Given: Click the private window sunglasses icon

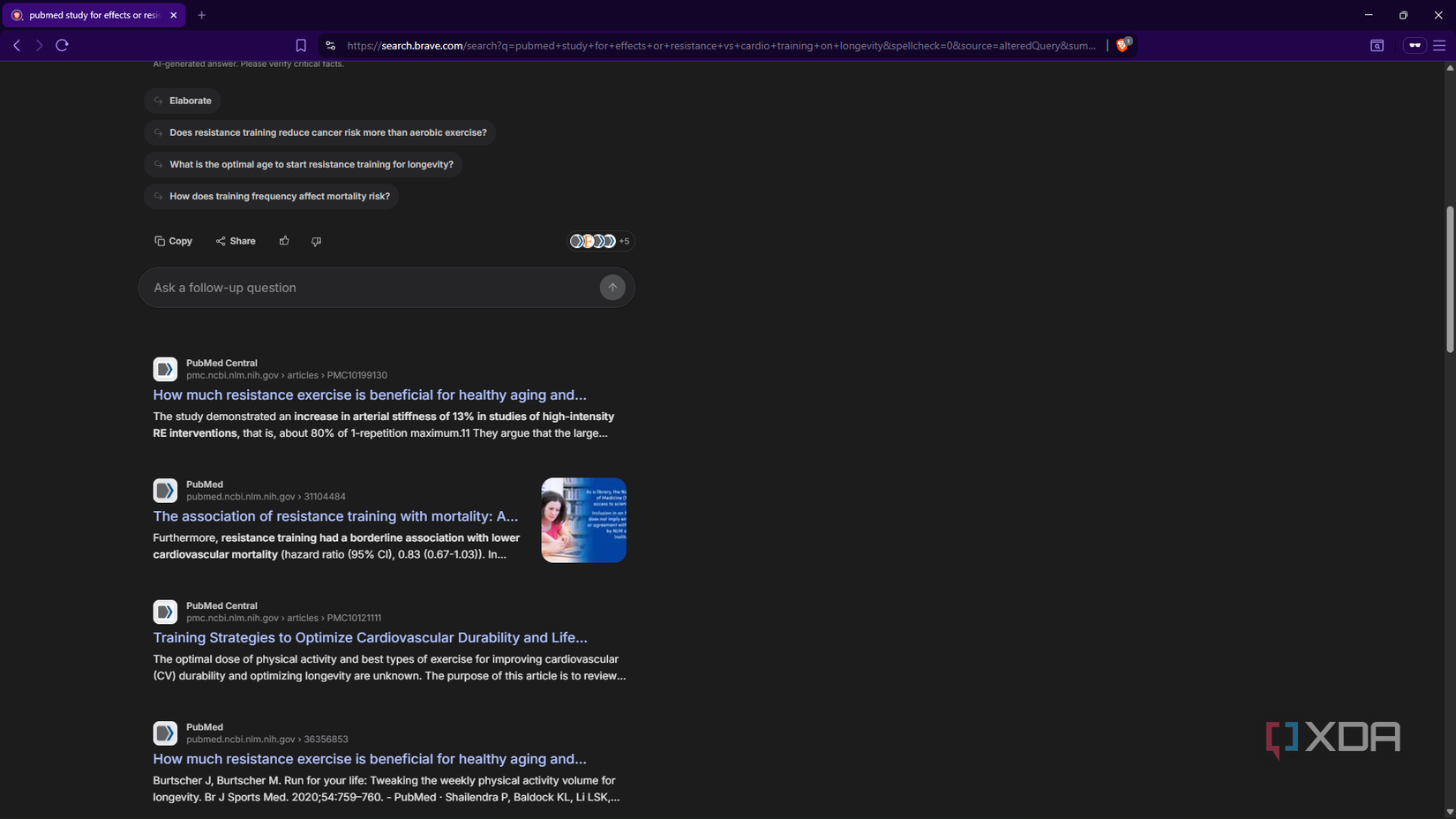Looking at the screenshot, I should pyautogui.click(x=1415, y=45).
